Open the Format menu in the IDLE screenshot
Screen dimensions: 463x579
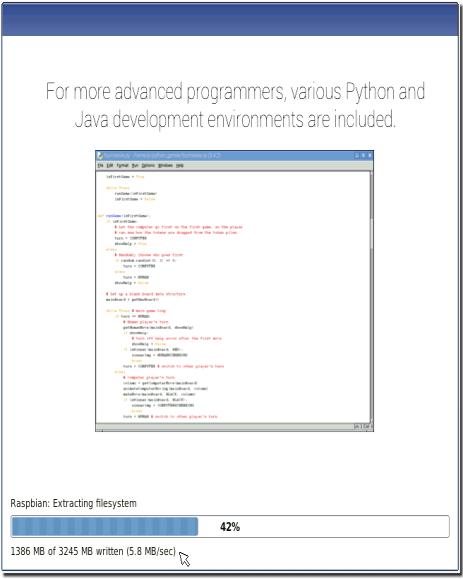pyautogui.click(x=123, y=165)
